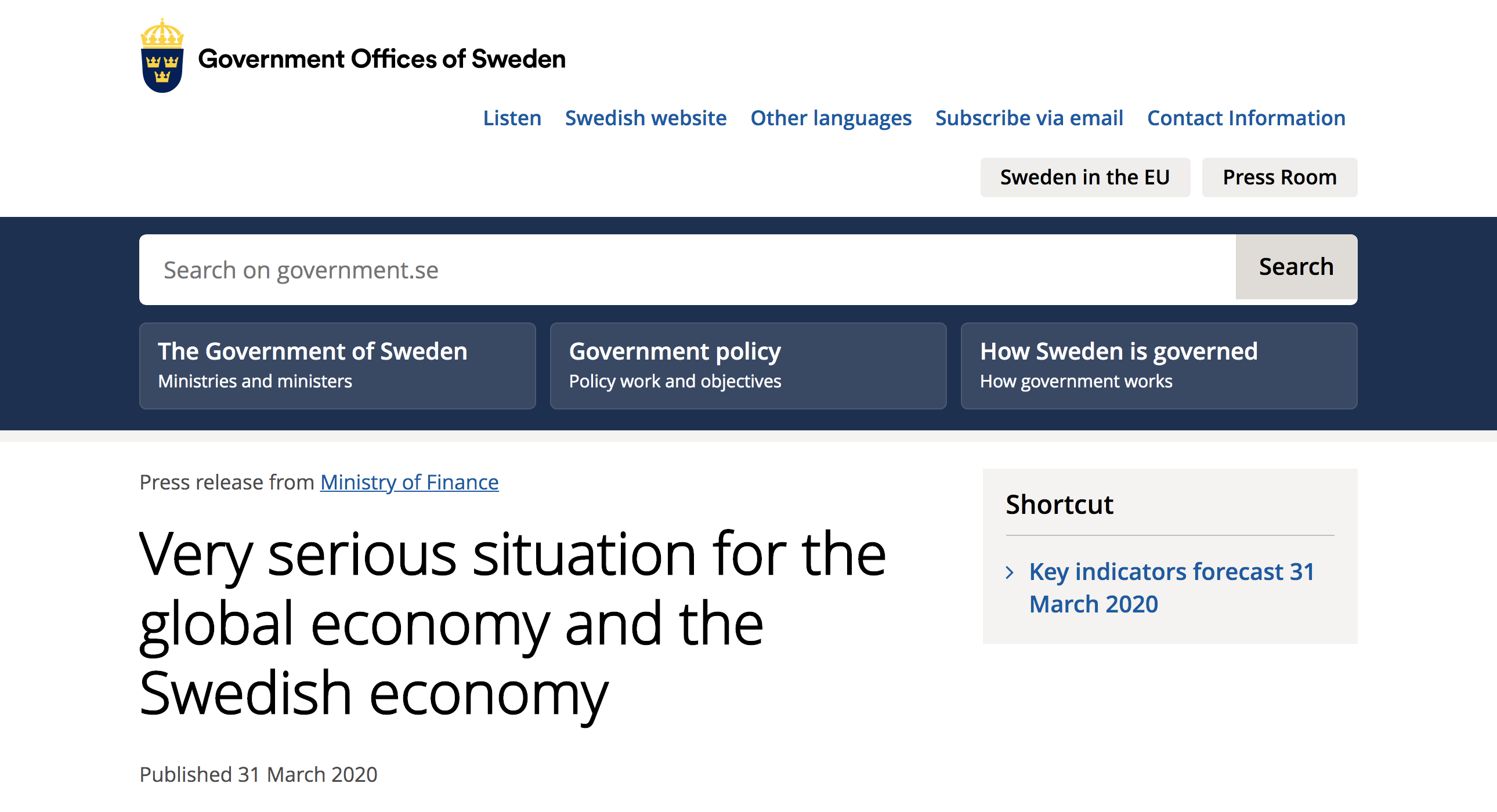Click the Shortcut panel heading

[x=1059, y=504]
